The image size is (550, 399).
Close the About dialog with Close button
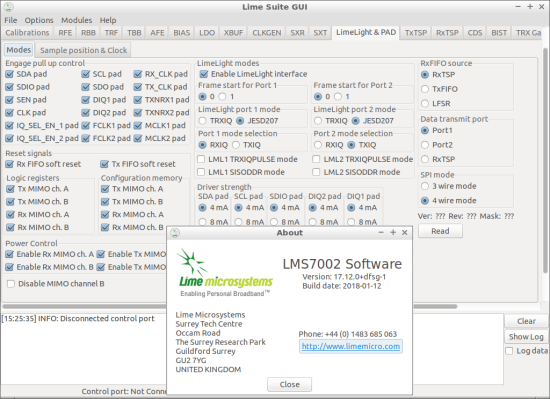click(x=289, y=384)
